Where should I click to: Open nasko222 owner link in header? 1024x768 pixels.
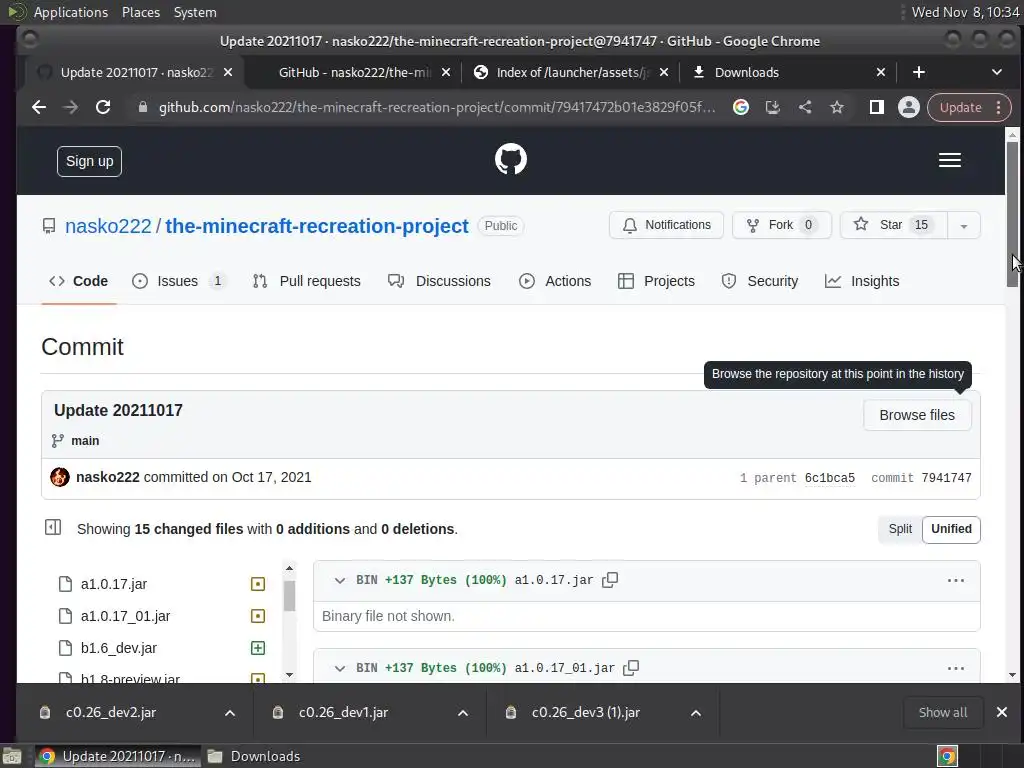tap(108, 226)
